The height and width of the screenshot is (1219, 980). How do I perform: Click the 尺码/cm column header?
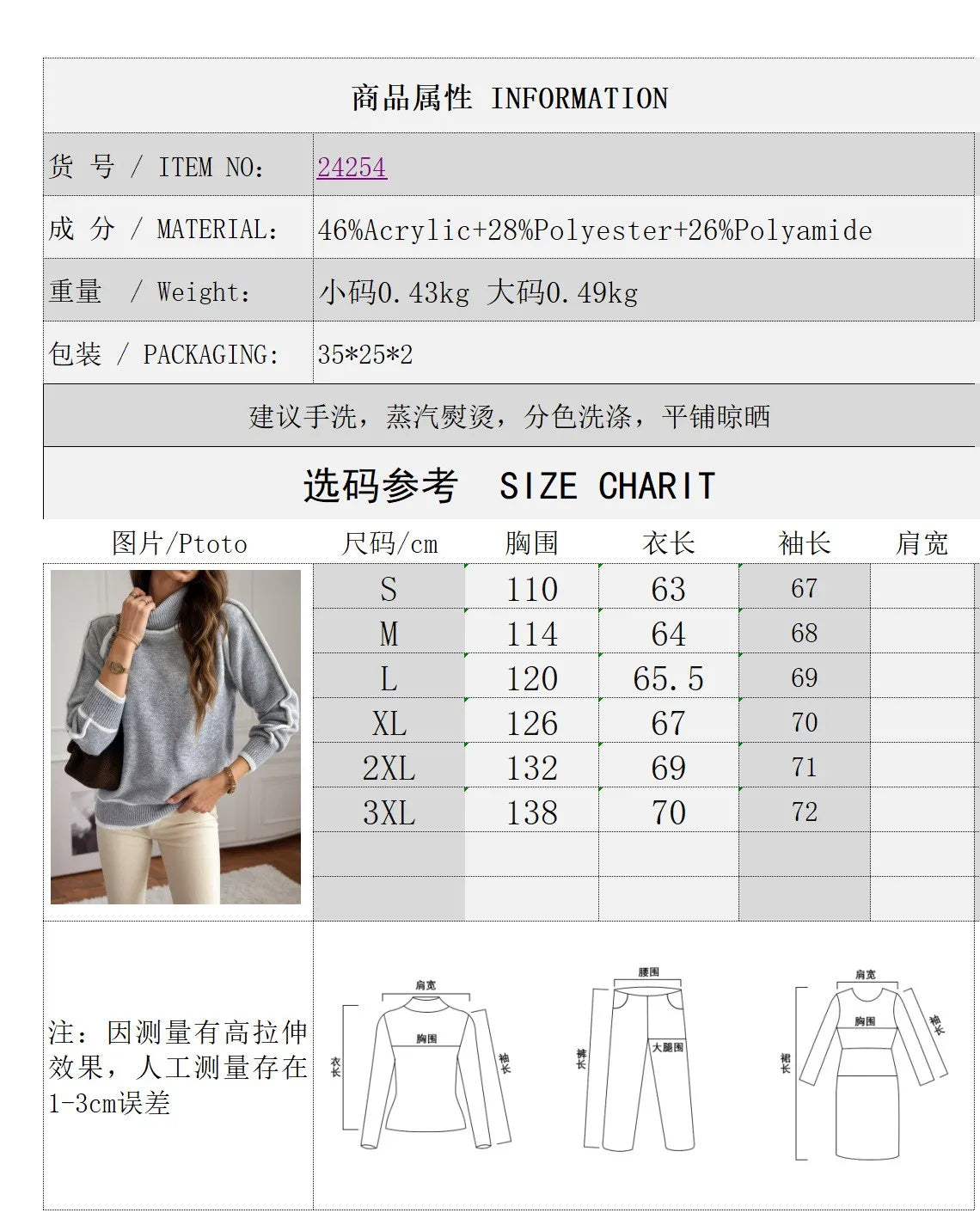[389, 543]
